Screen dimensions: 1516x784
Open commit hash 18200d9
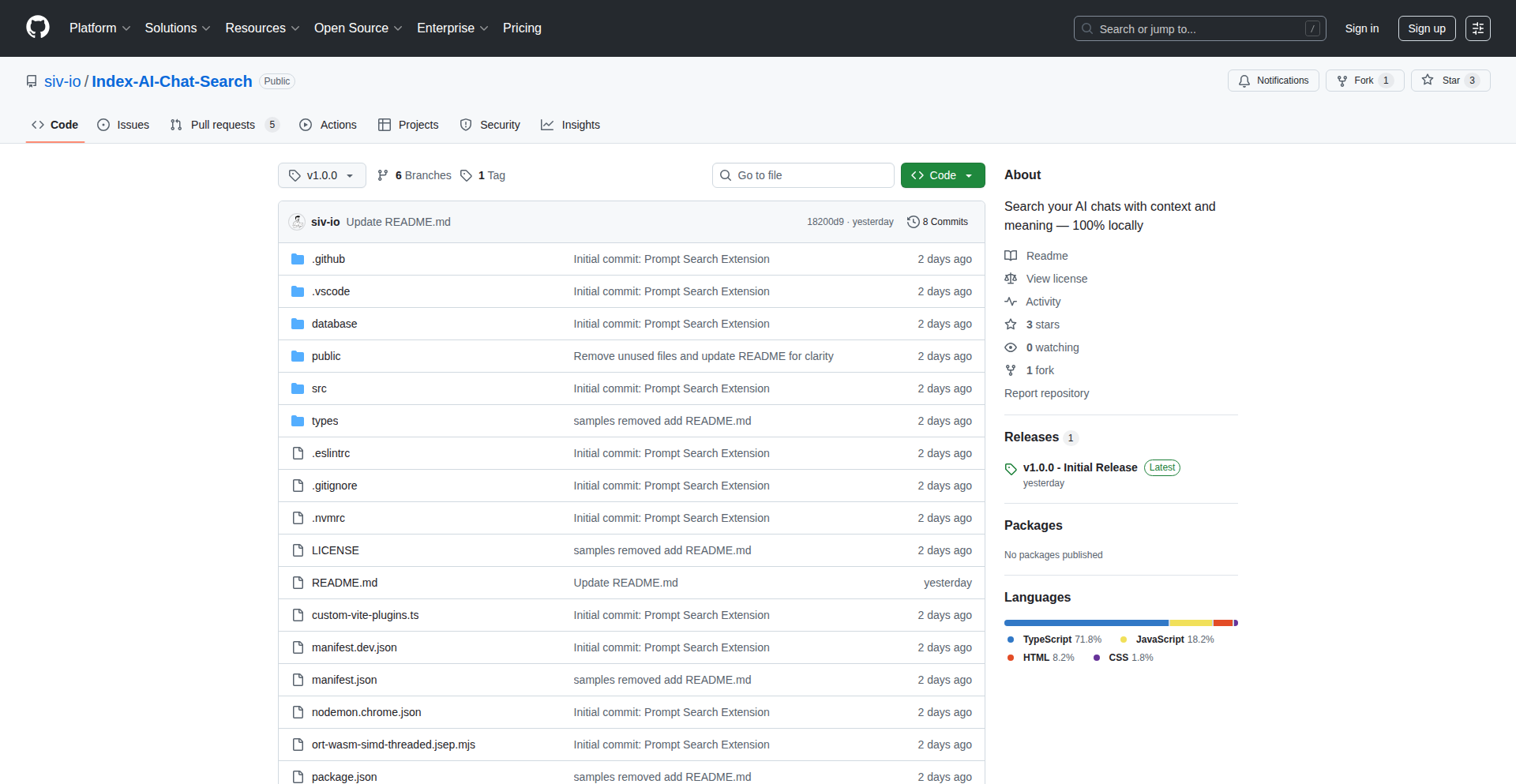tap(825, 222)
